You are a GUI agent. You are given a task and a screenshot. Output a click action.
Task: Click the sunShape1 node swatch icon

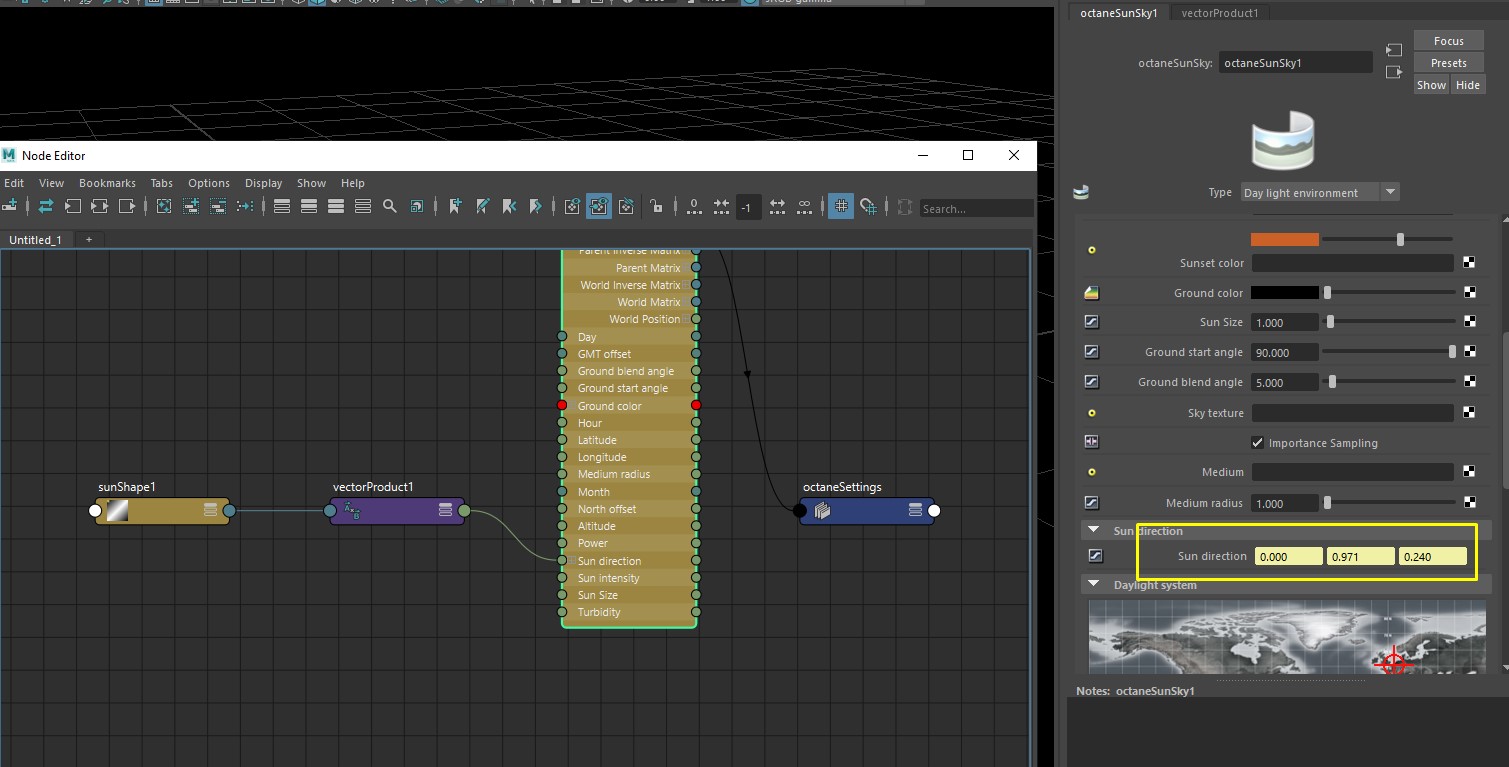point(118,511)
